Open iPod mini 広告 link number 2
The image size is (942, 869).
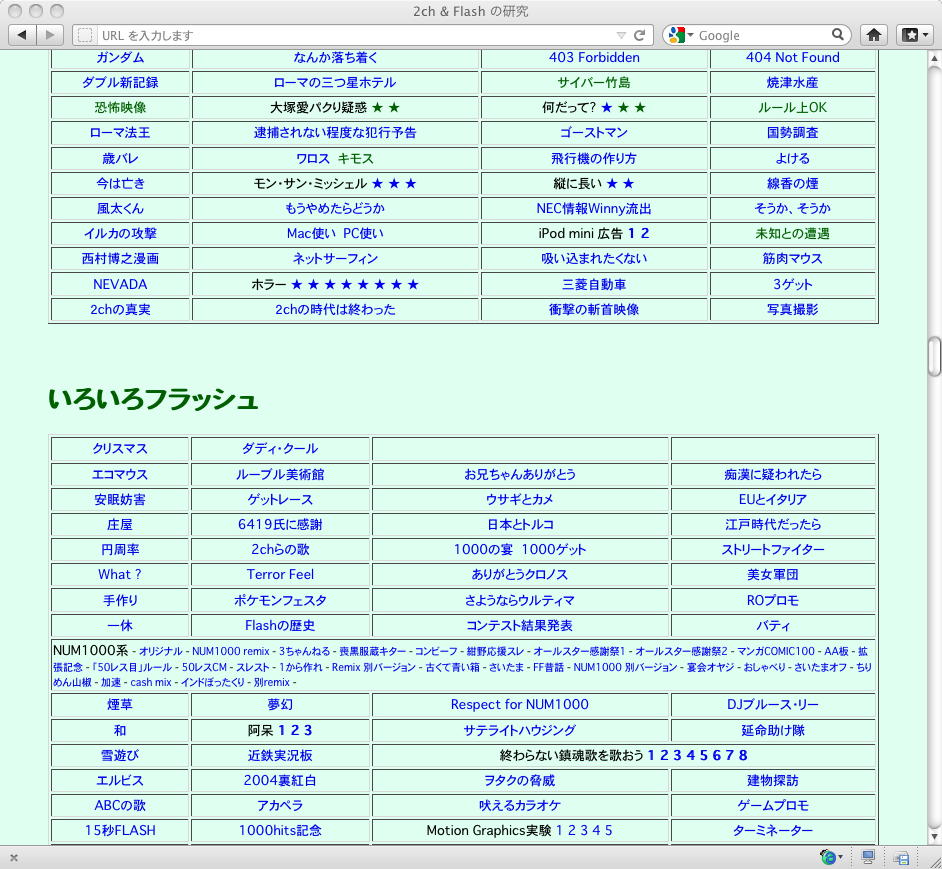click(645, 234)
